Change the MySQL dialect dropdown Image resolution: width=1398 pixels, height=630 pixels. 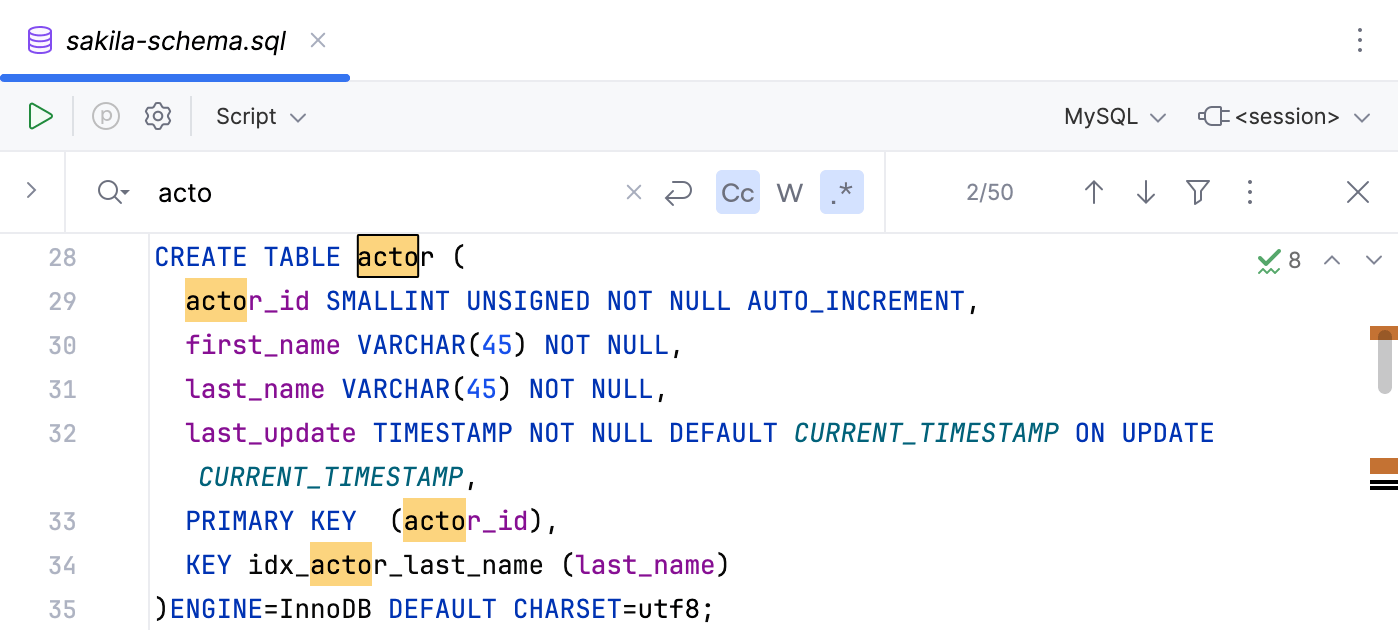(1113, 116)
